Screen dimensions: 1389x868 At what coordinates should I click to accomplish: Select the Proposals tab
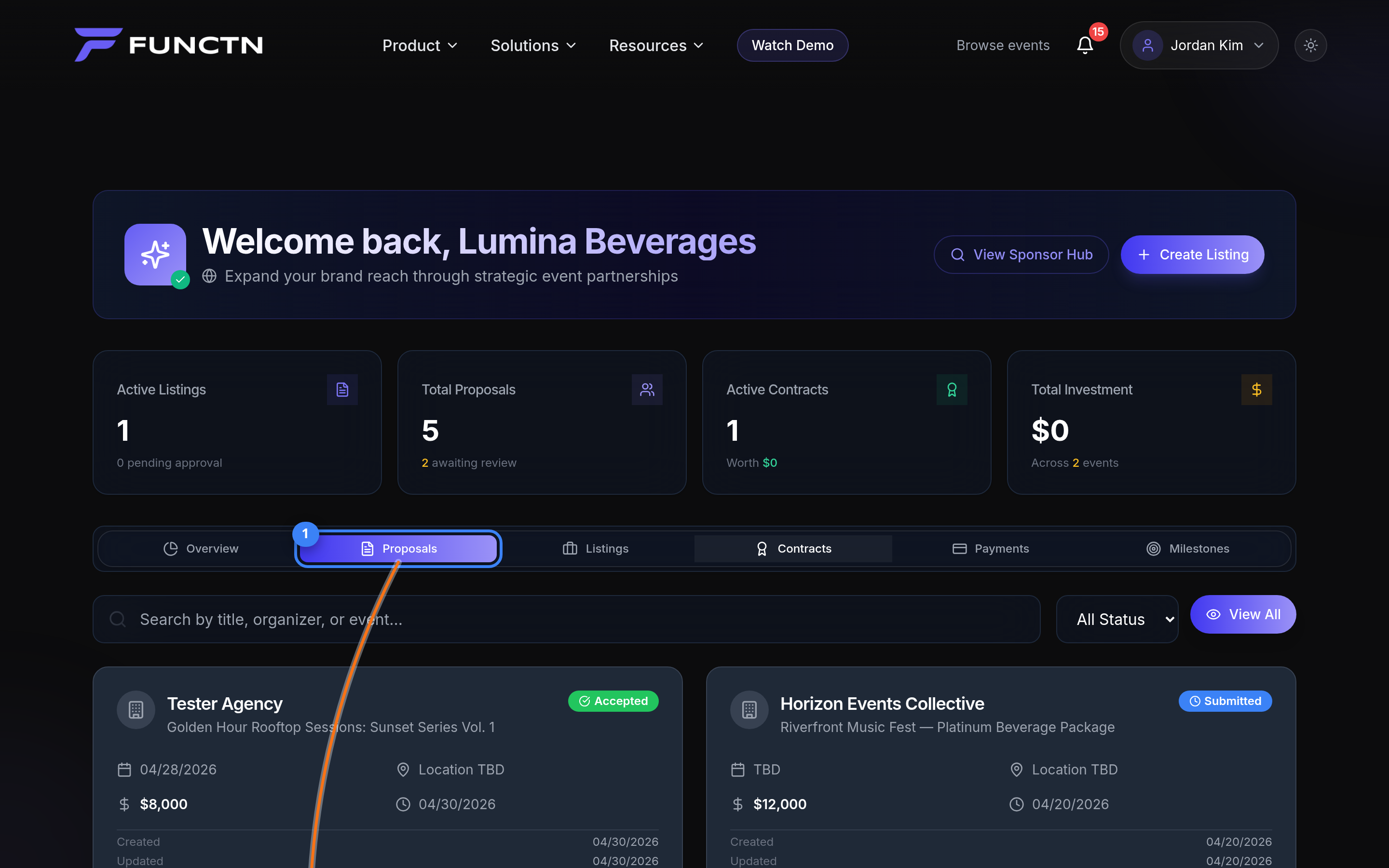(398, 548)
